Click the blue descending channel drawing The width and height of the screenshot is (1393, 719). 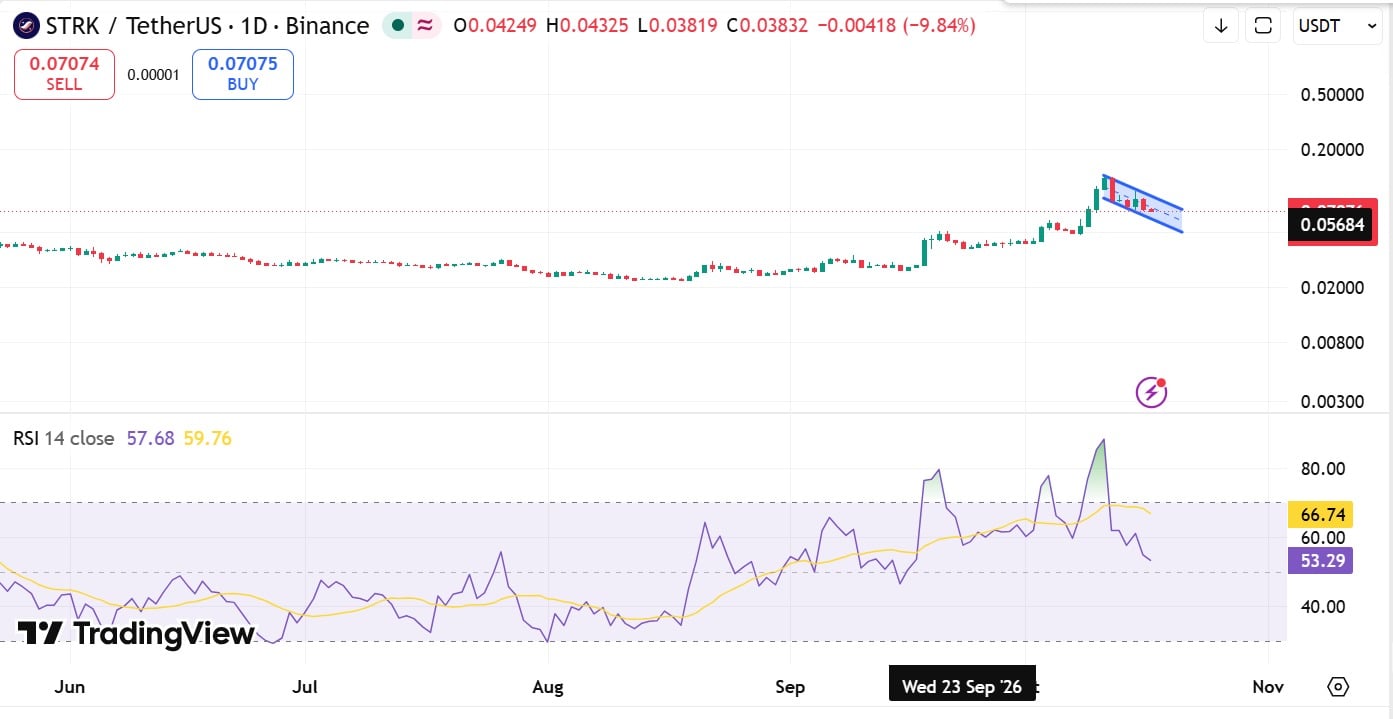point(1143,204)
